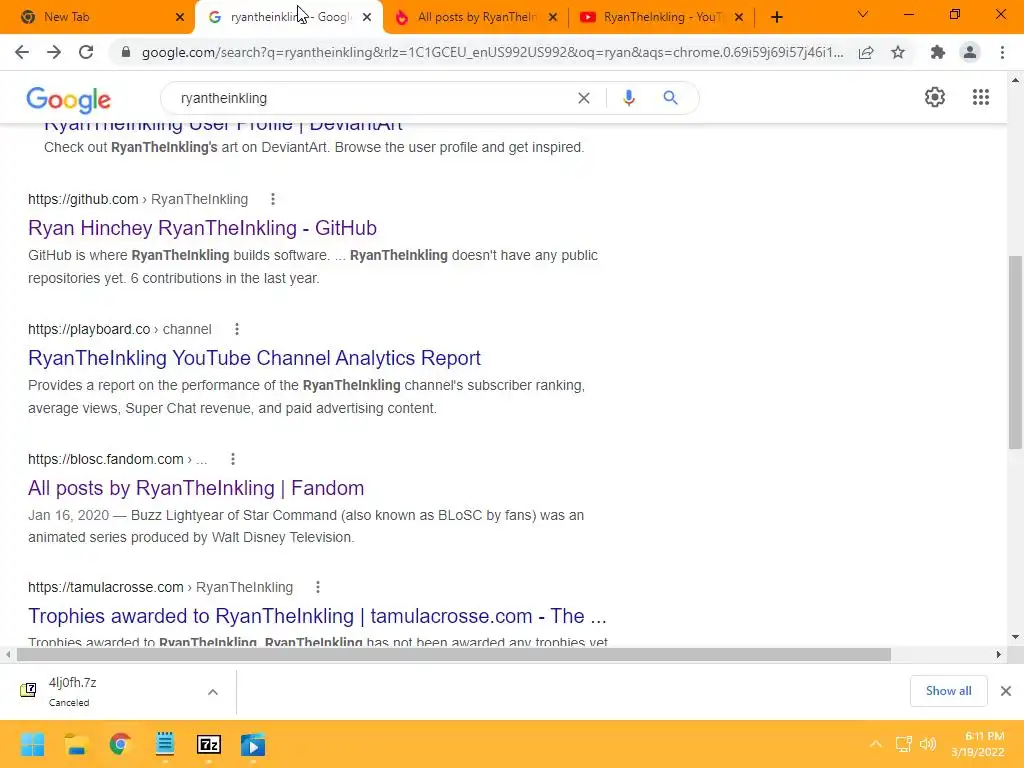Open options for github.com result
Viewport: 1024px width, 768px height.
pos(273,199)
